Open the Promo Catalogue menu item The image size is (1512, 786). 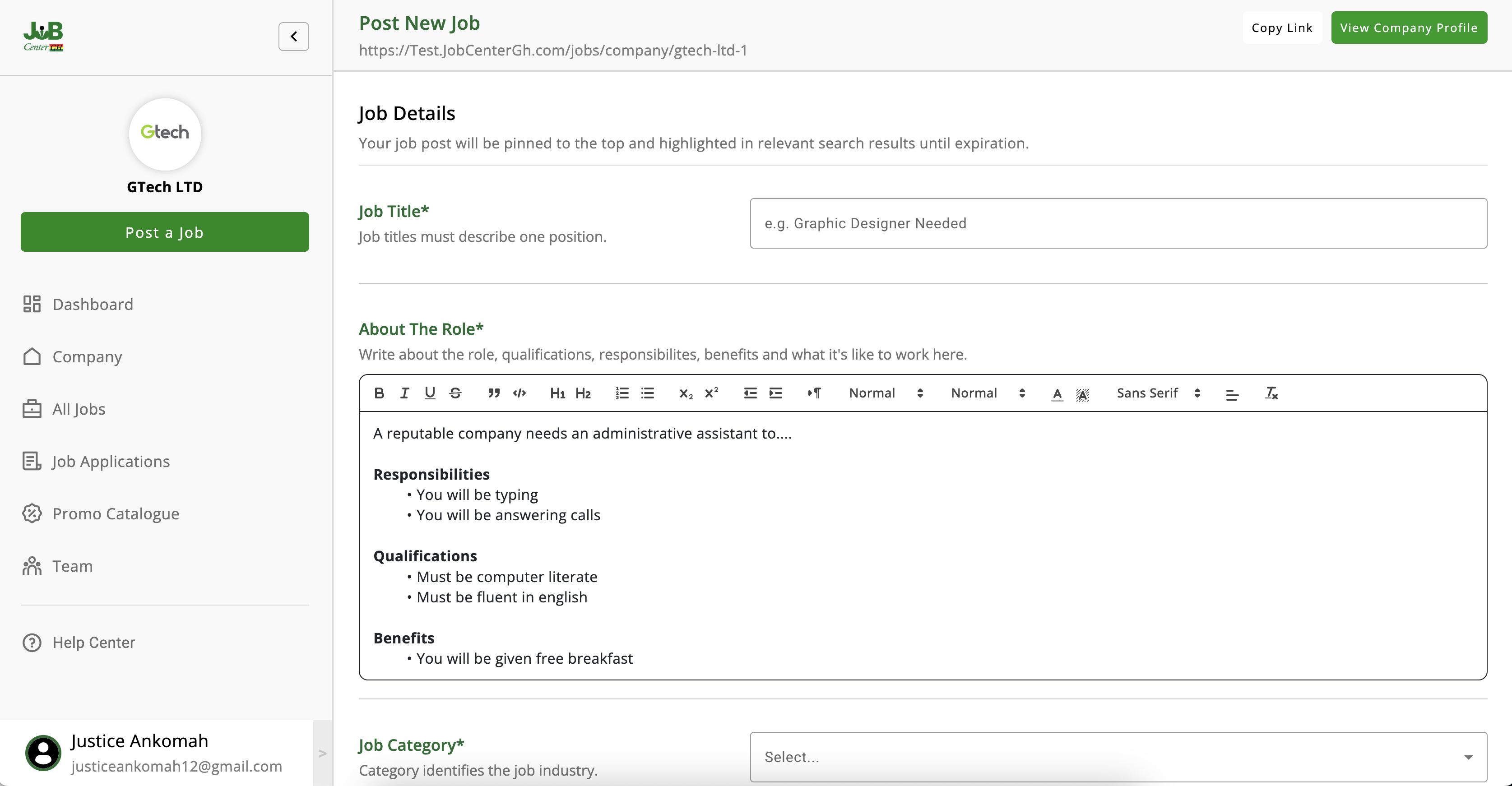116,514
